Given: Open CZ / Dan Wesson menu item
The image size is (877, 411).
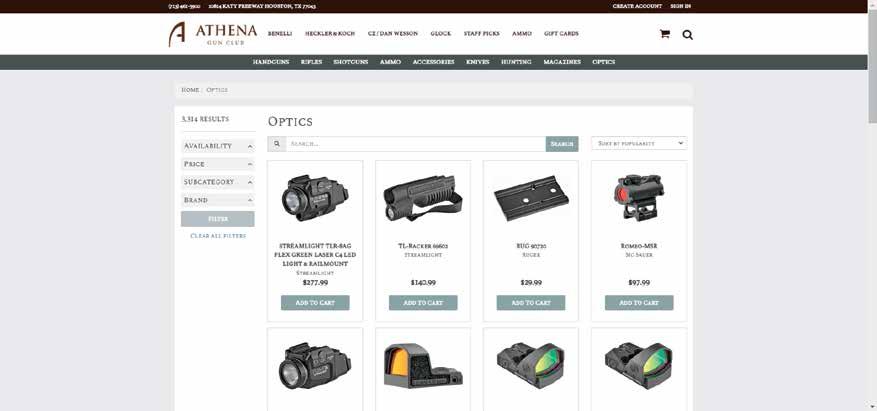Looking at the screenshot, I should pyautogui.click(x=393, y=34).
